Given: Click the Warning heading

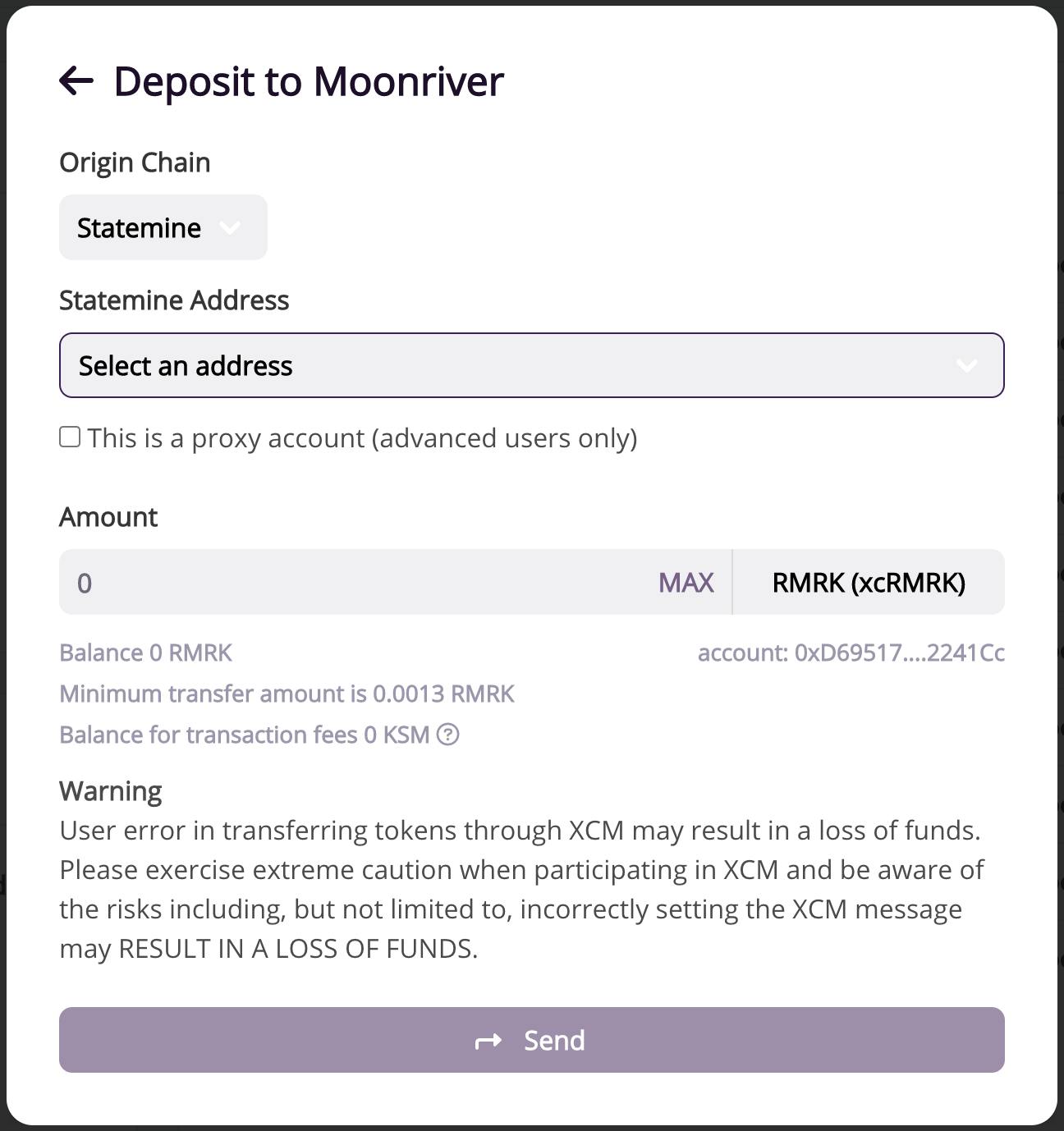Looking at the screenshot, I should [111, 791].
